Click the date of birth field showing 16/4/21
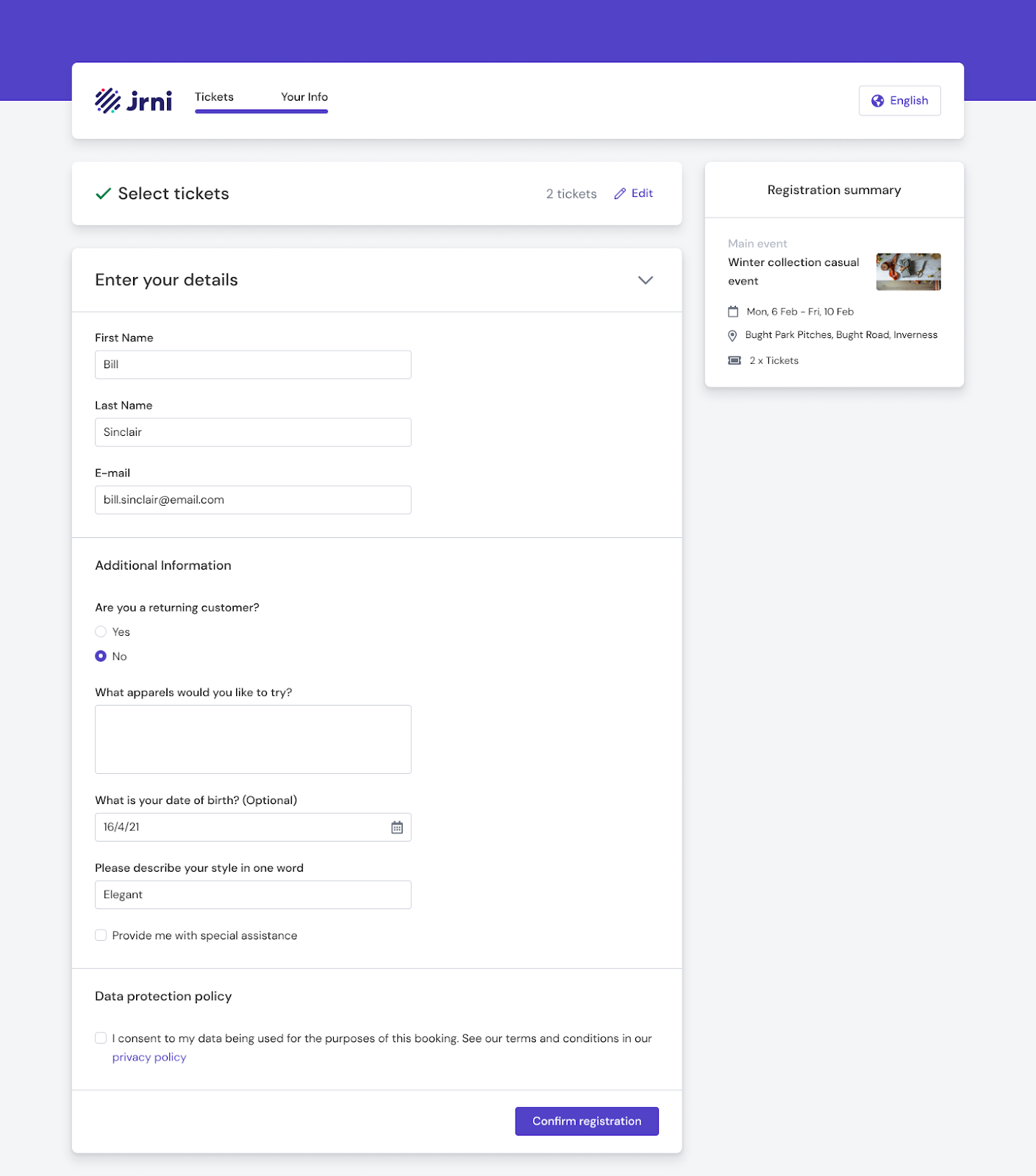The width and height of the screenshot is (1036, 1176). 253,828
